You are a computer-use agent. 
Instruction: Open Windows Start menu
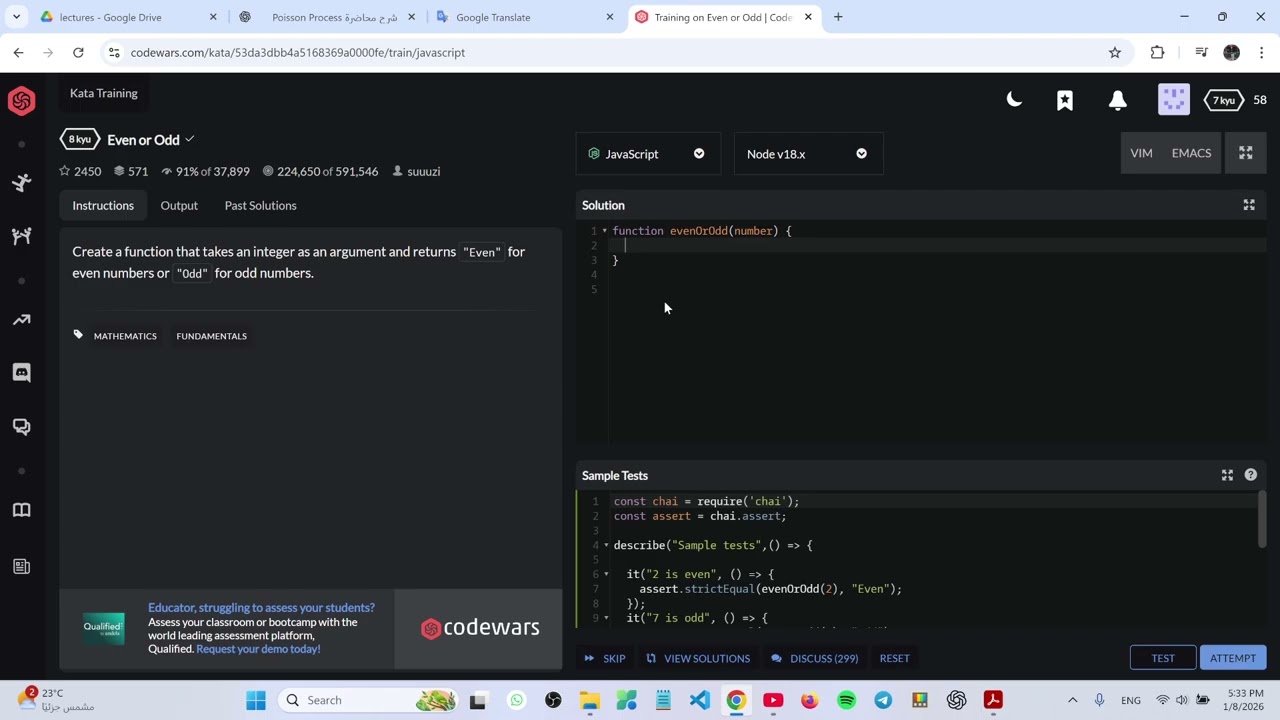(x=256, y=700)
